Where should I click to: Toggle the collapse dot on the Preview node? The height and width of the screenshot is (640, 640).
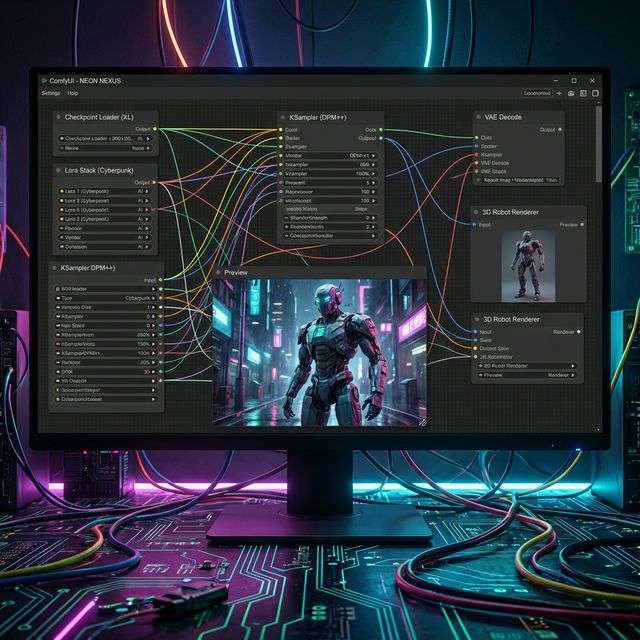(x=219, y=272)
